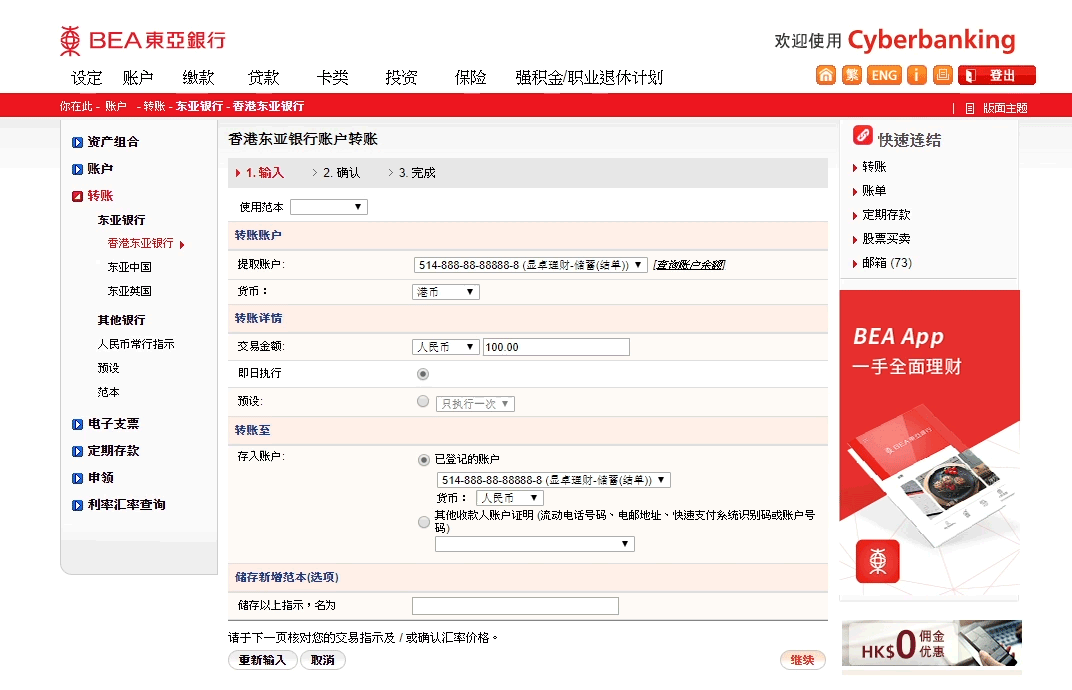Click 账户 in the breadcrumb
Viewport: 1072px width, 690px height.
click(x=116, y=107)
